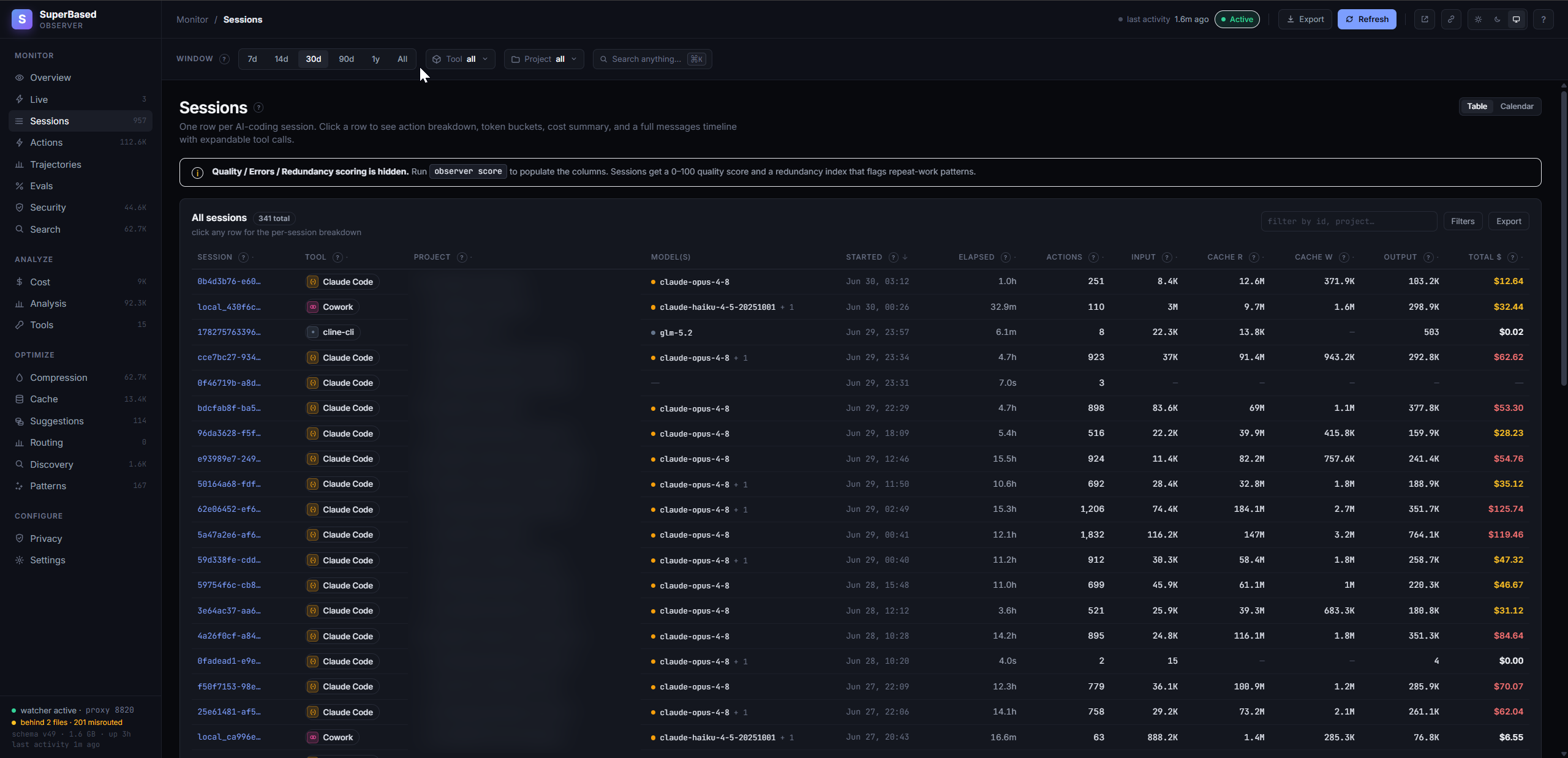The image size is (1568, 758).
Task: Click the CACHE W column help icon
Action: (1344, 257)
